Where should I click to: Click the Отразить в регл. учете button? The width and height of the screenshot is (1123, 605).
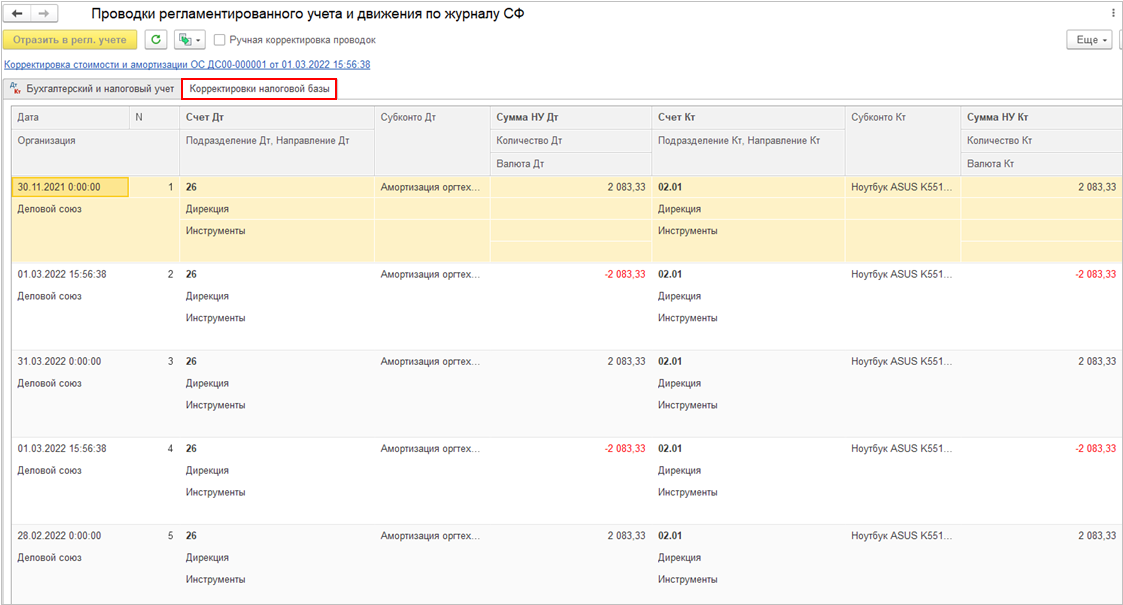coord(70,40)
